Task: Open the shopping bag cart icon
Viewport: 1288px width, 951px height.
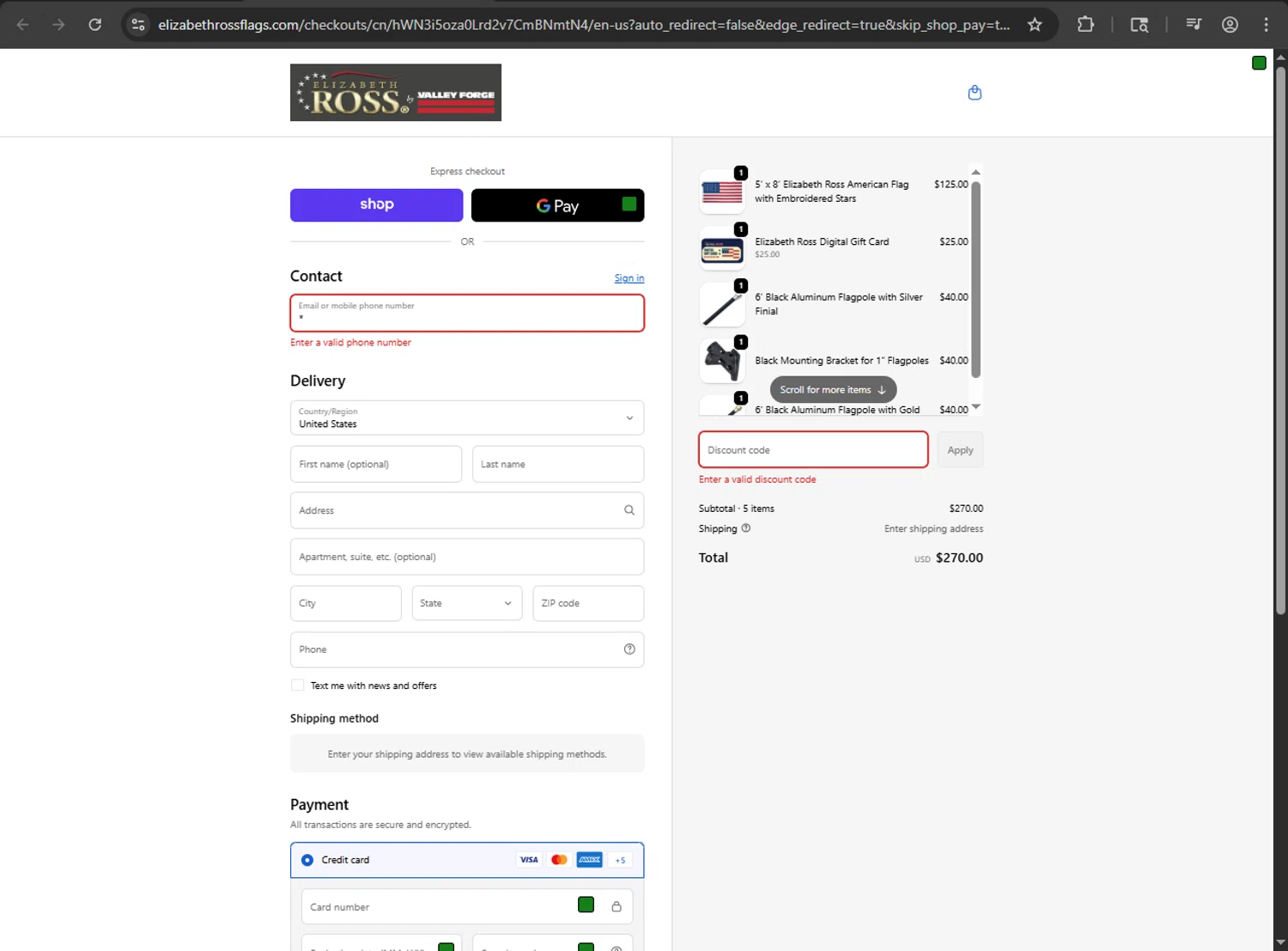Action: pos(975,93)
